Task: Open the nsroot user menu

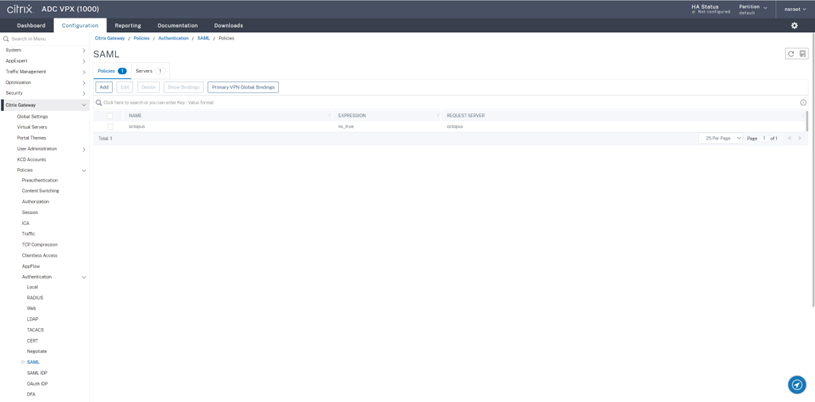Action: coord(795,9)
